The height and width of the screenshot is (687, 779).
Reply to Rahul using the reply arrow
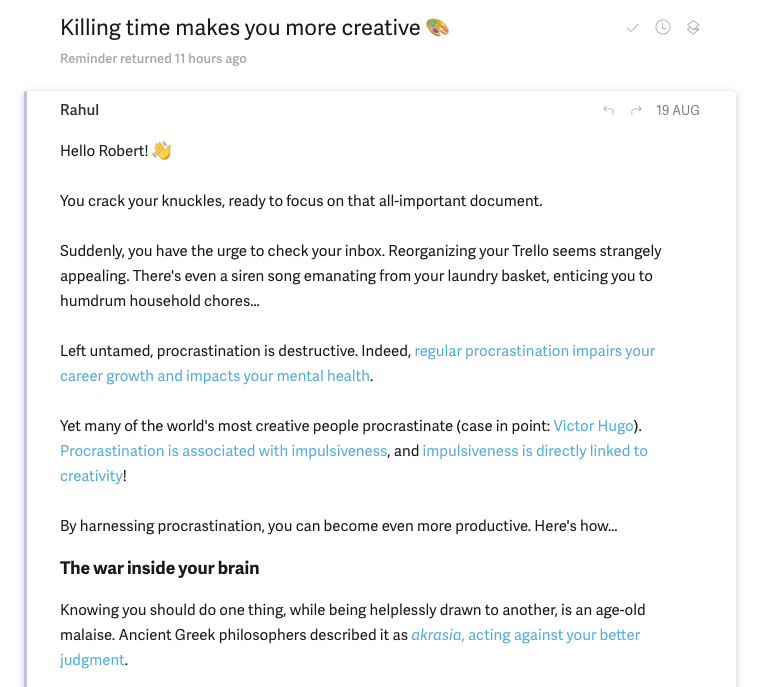point(609,110)
